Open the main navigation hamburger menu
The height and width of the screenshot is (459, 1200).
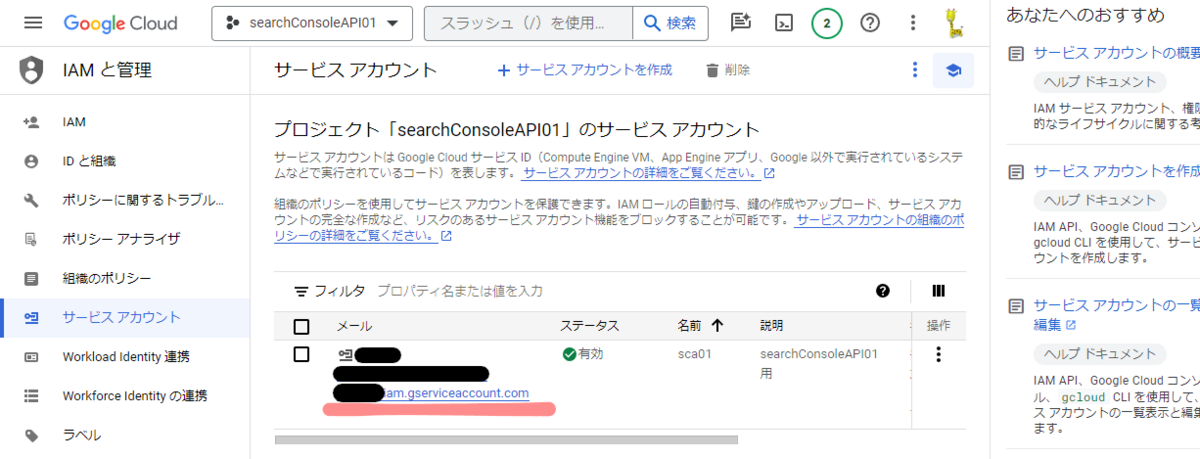tap(33, 23)
